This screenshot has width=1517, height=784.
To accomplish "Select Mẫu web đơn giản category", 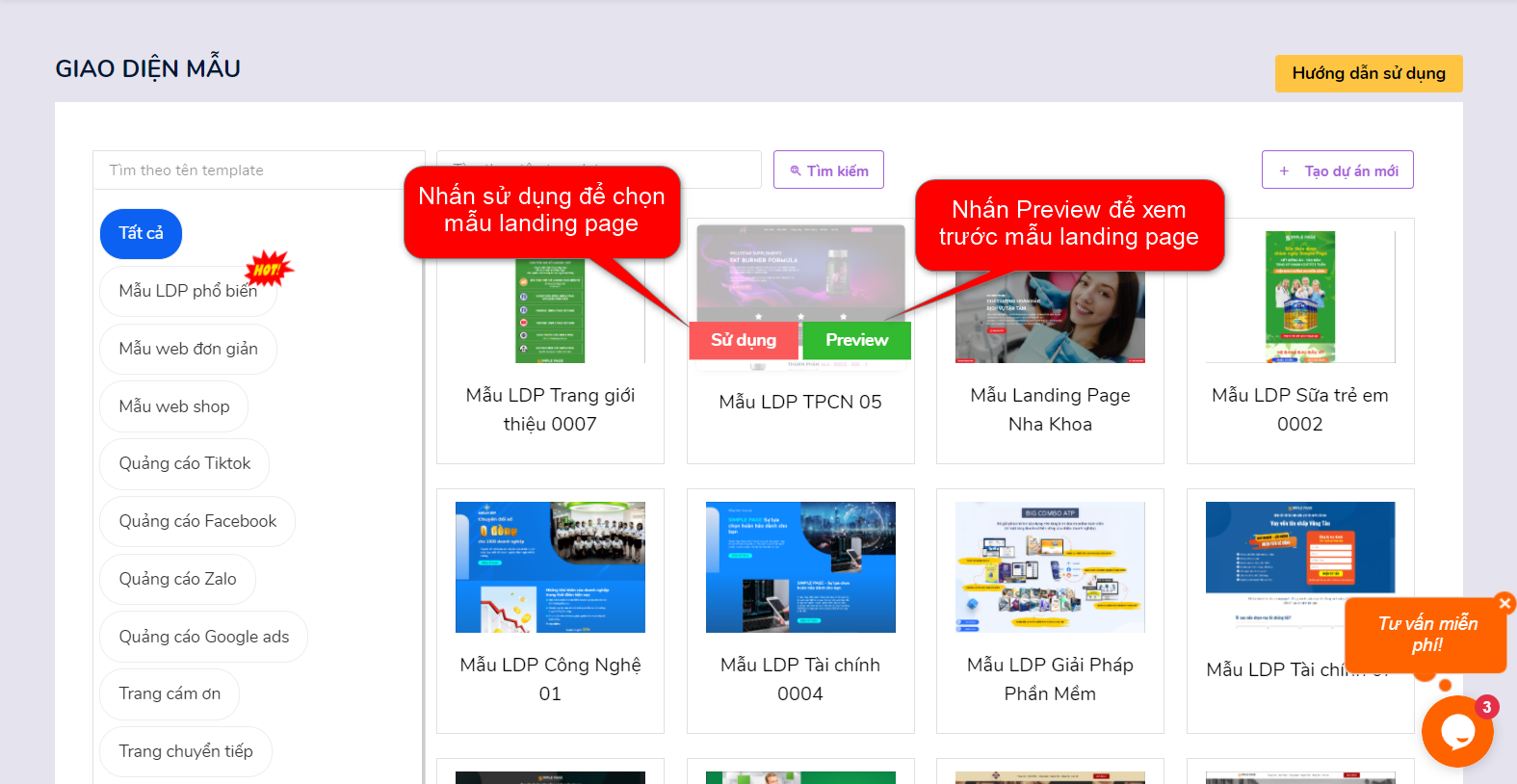I will tap(188, 349).
